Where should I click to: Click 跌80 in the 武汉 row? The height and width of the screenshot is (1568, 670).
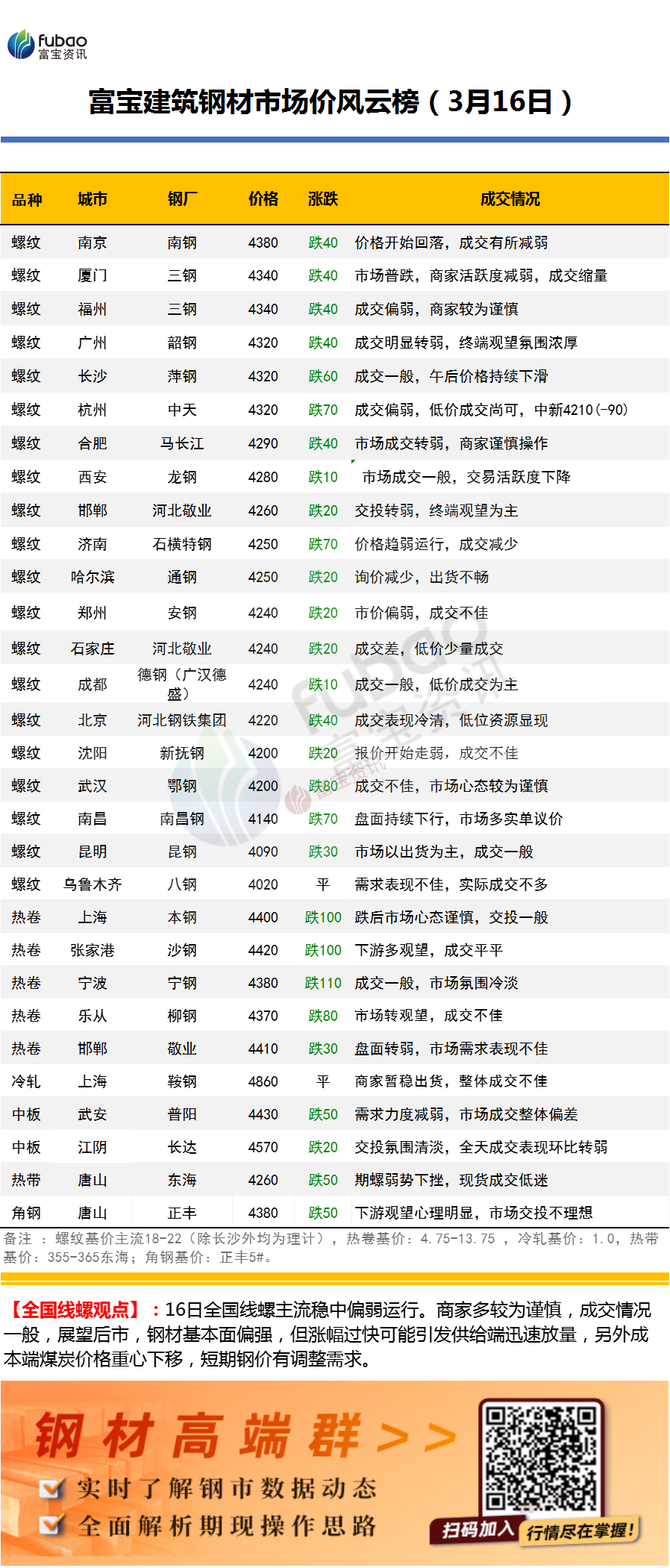click(x=323, y=786)
